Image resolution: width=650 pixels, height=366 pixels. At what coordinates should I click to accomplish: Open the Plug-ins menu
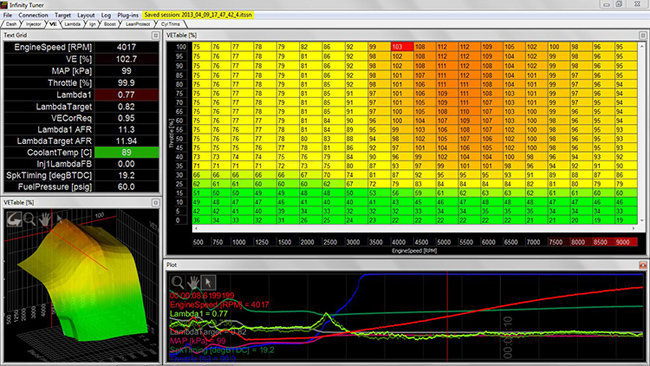[x=128, y=15]
